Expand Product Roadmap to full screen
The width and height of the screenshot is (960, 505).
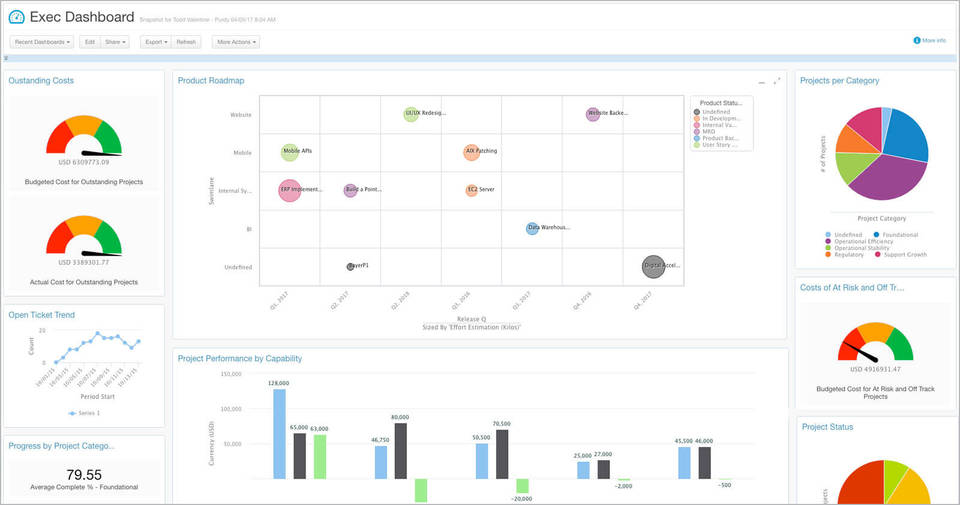(x=777, y=81)
